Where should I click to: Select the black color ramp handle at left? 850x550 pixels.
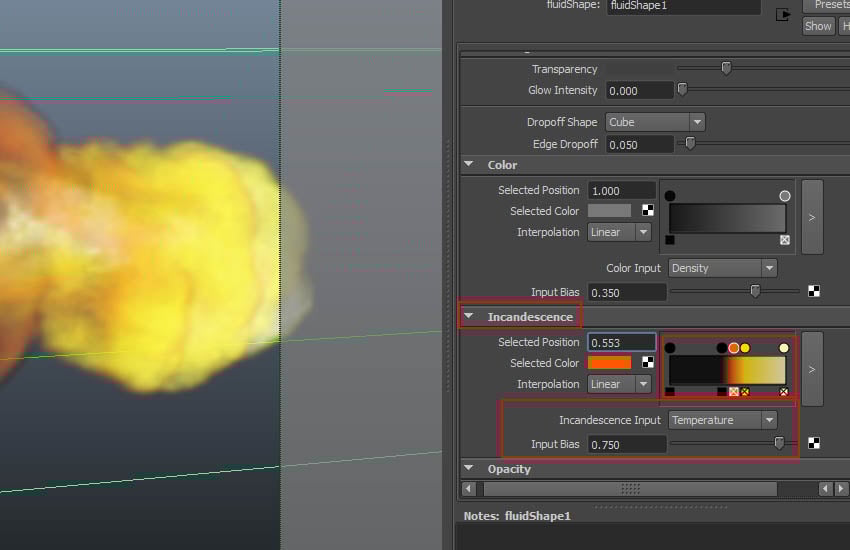[670, 196]
